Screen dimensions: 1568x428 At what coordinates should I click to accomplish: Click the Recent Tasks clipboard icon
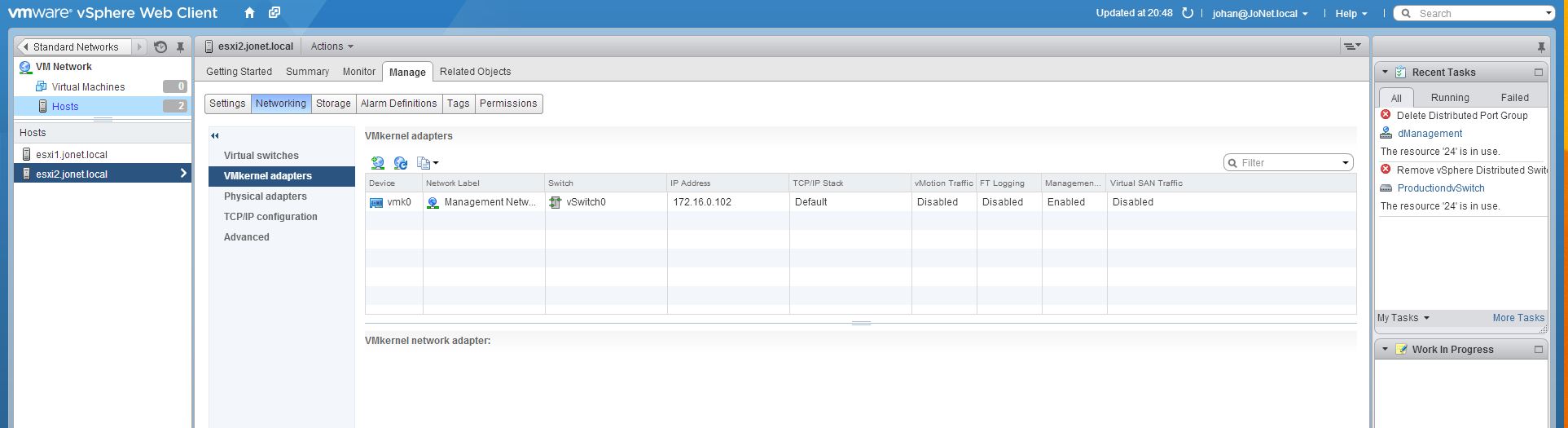pos(1401,72)
